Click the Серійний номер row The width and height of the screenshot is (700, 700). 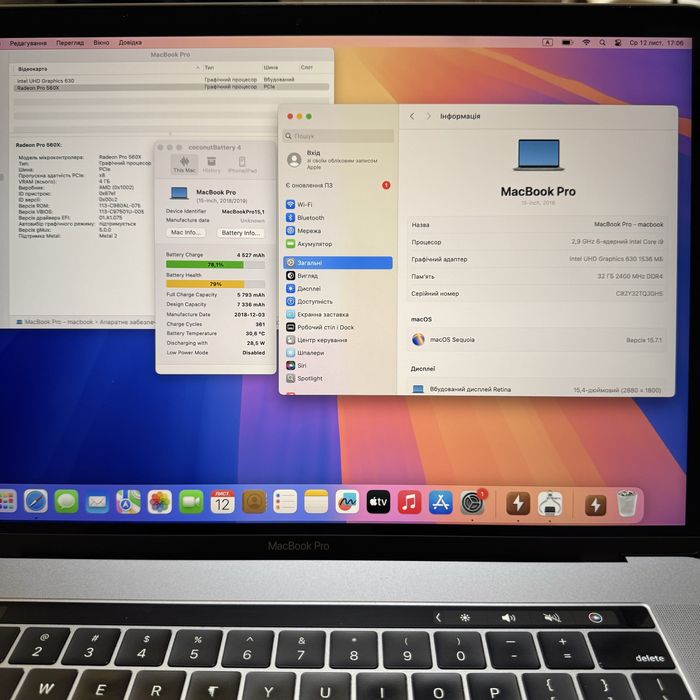537,293
